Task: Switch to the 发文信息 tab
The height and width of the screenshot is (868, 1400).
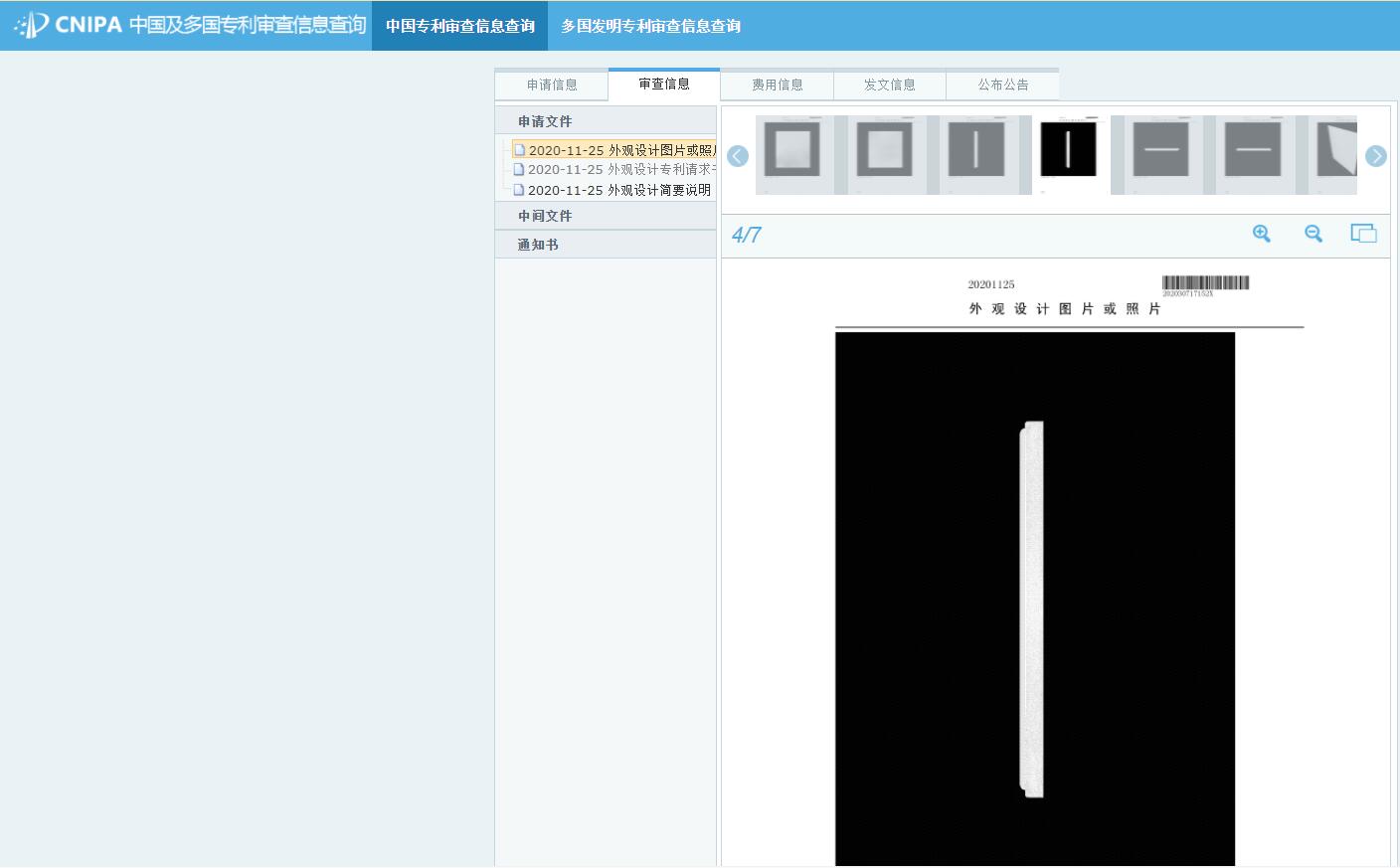Action: tap(889, 86)
